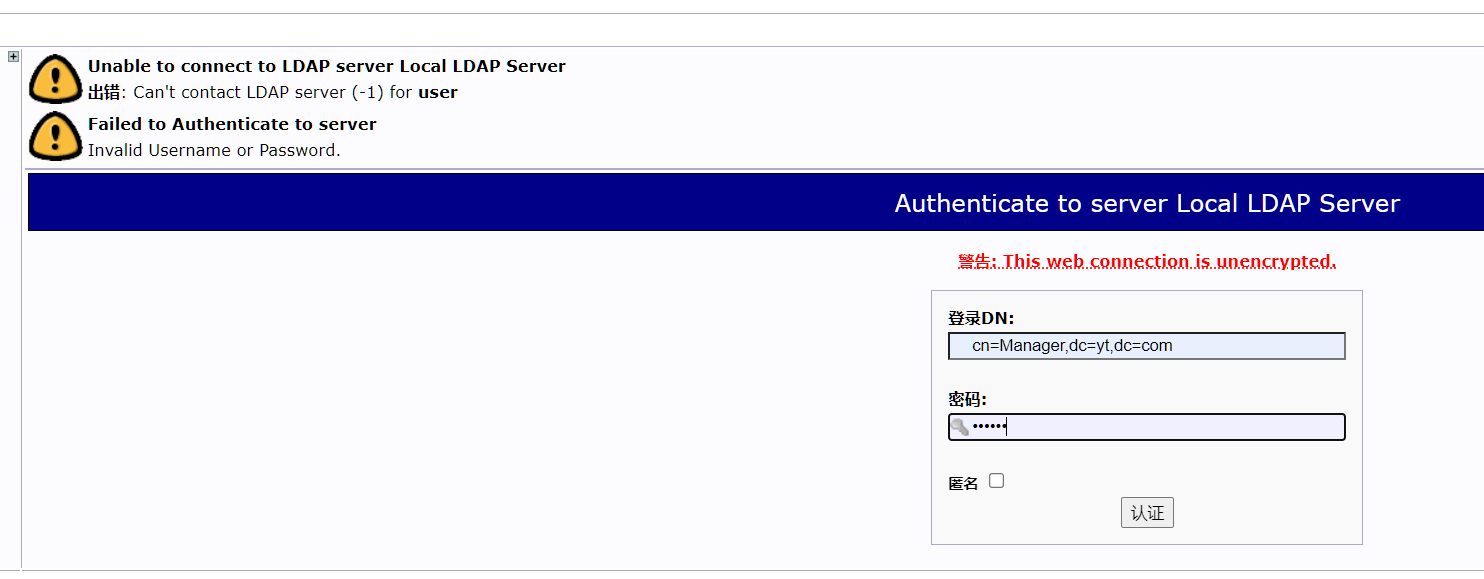1484x579 pixels.
Task: Enable the 匿名 anonymous login checkbox
Action: coord(996,480)
